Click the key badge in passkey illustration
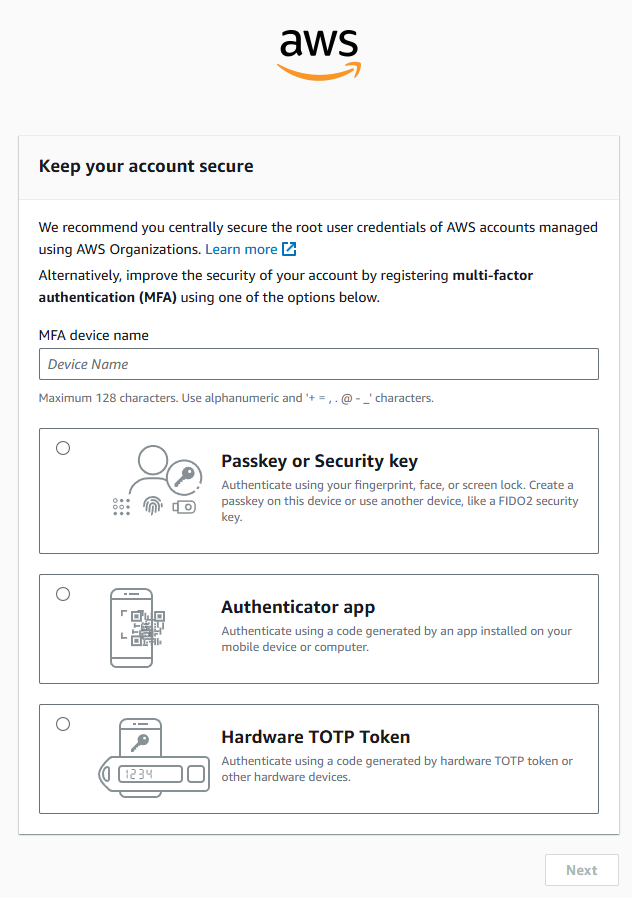632x898 pixels. (184, 477)
